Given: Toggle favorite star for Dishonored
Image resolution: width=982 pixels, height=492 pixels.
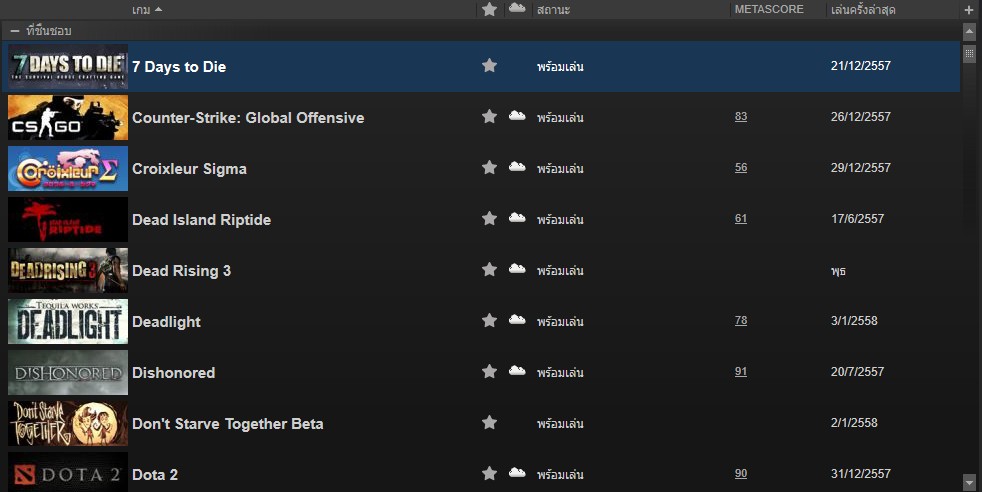Looking at the screenshot, I should [x=489, y=372].
